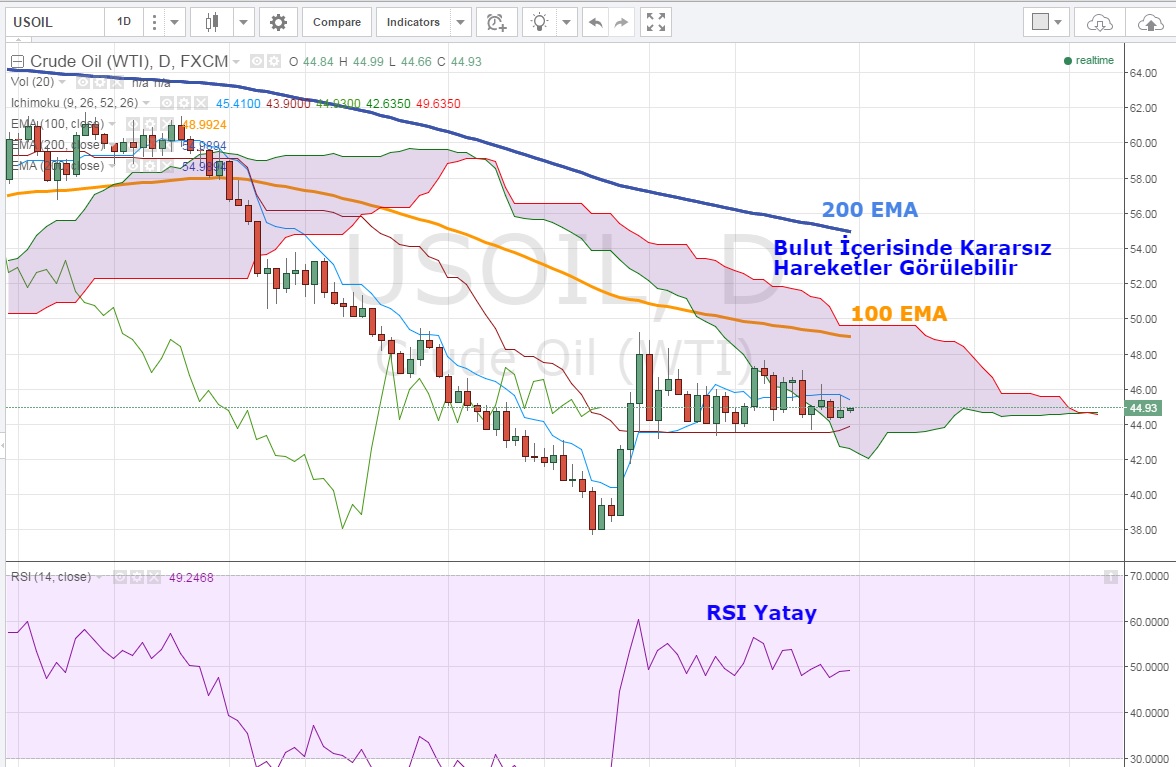Expand the Indicators dropdown arrow
Image resolution: width=1176 pixels, height=767 pixels.
tap(460, 21)
